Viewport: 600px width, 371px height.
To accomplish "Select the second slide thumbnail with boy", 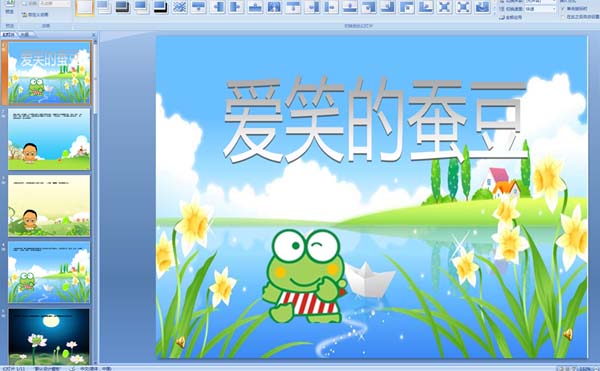I will tap(49, 139).
